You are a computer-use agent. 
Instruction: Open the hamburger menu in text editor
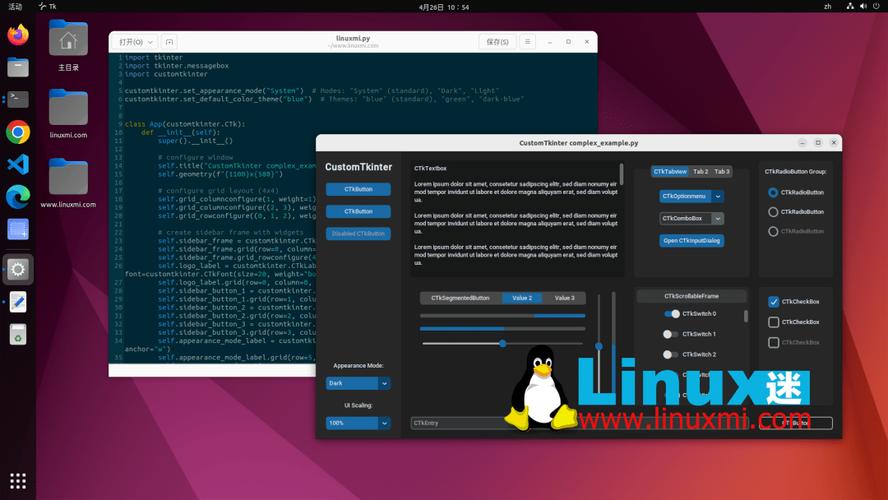(x=527, y=42)
